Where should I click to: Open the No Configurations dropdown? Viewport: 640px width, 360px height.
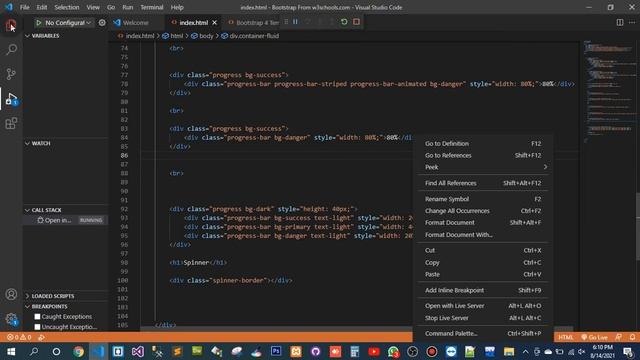click(x=68, y=23)
